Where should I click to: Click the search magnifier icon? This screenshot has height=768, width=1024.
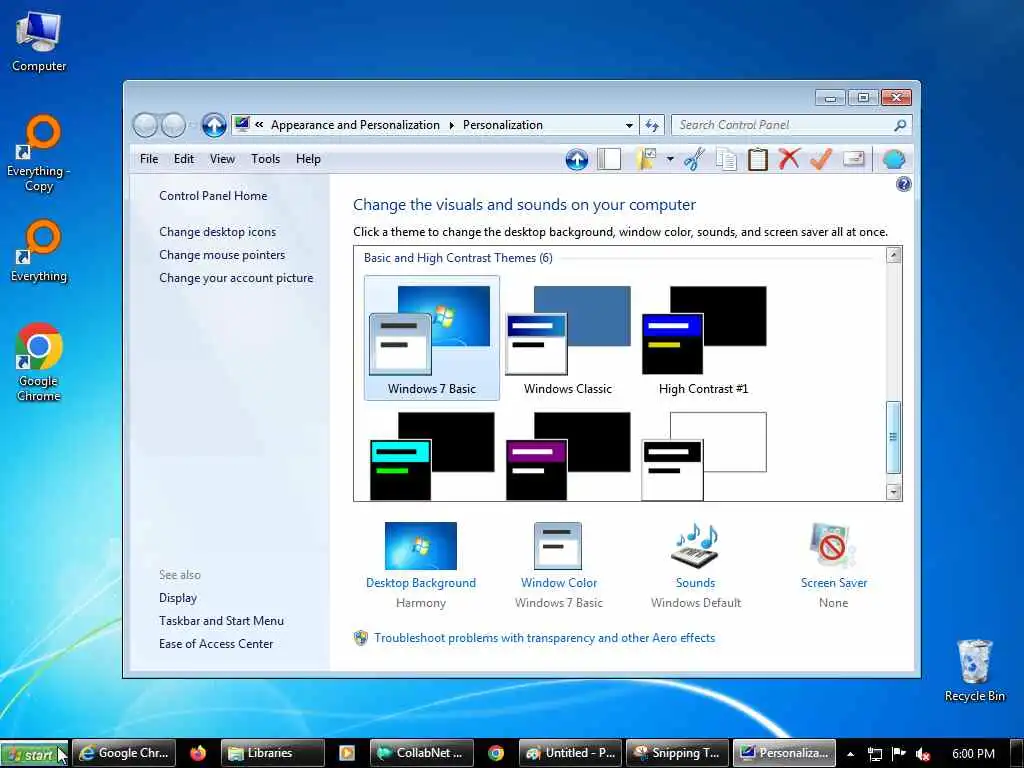click(900, 125)
